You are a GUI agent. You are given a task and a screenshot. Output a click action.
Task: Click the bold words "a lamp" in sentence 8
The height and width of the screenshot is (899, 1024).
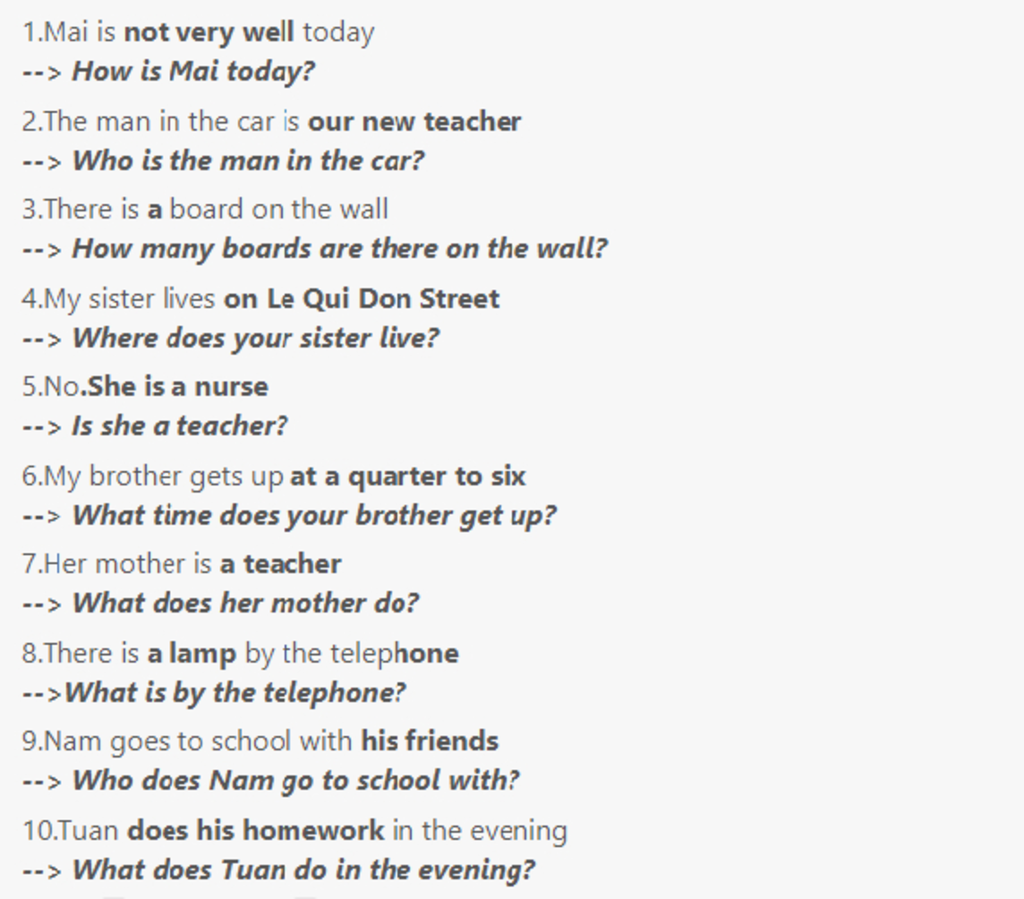[192, 654]
